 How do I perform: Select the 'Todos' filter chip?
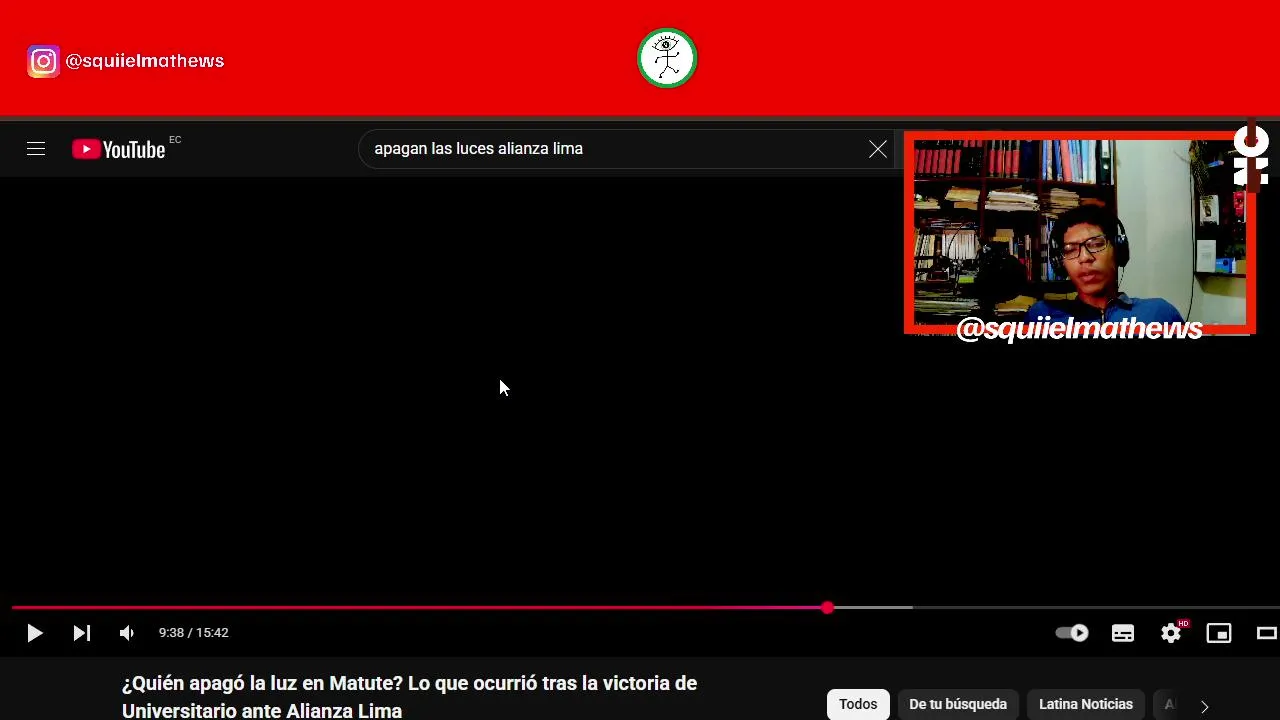coord(858,704)
